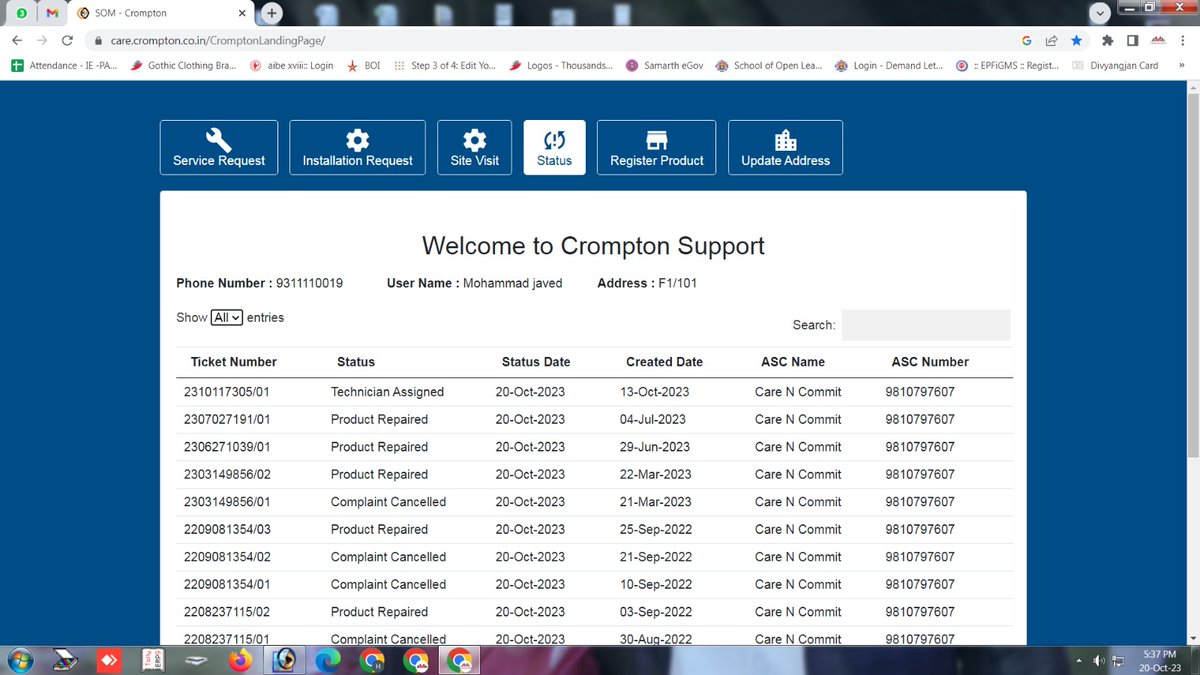Open the Samarth eGov bookmark
The height and width of the screenshot is (675, 1200).
[665, 65]
